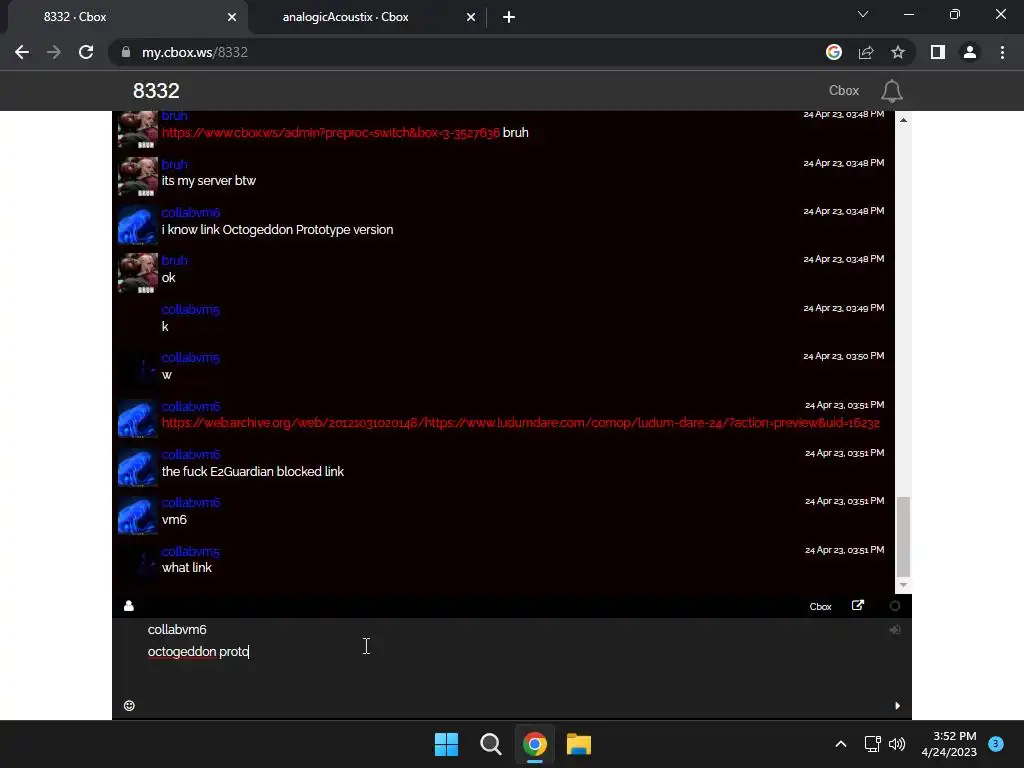Open File Explorer from taskbar

579,744
